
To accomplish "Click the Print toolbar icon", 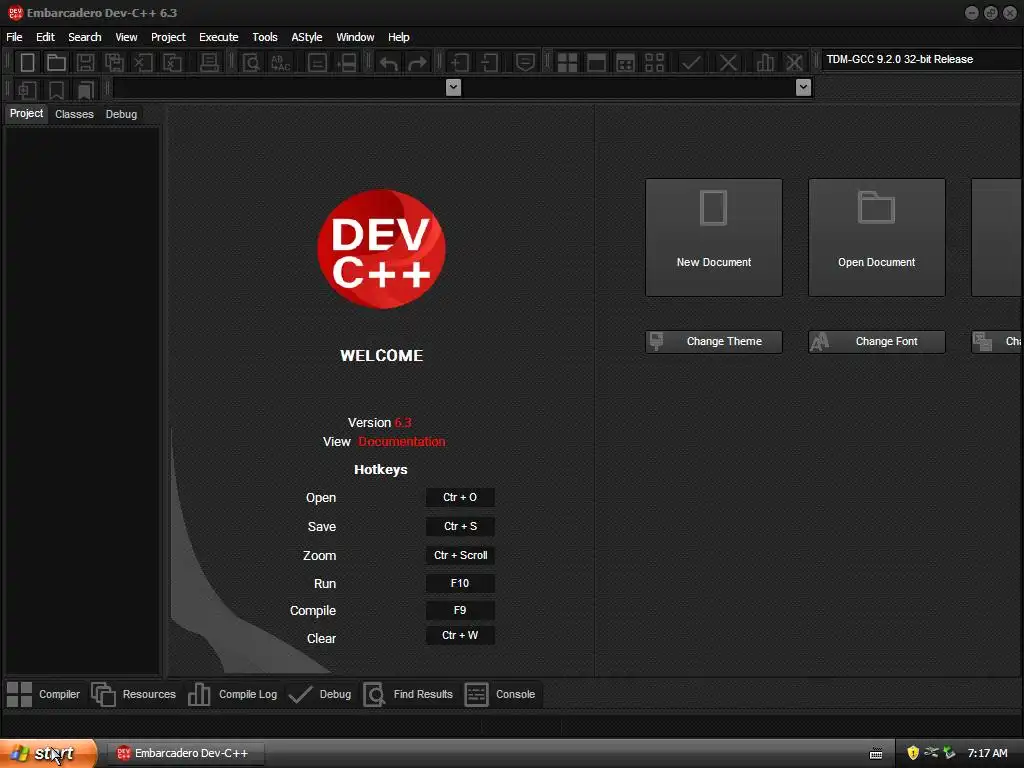I will (x=209, y=63).
